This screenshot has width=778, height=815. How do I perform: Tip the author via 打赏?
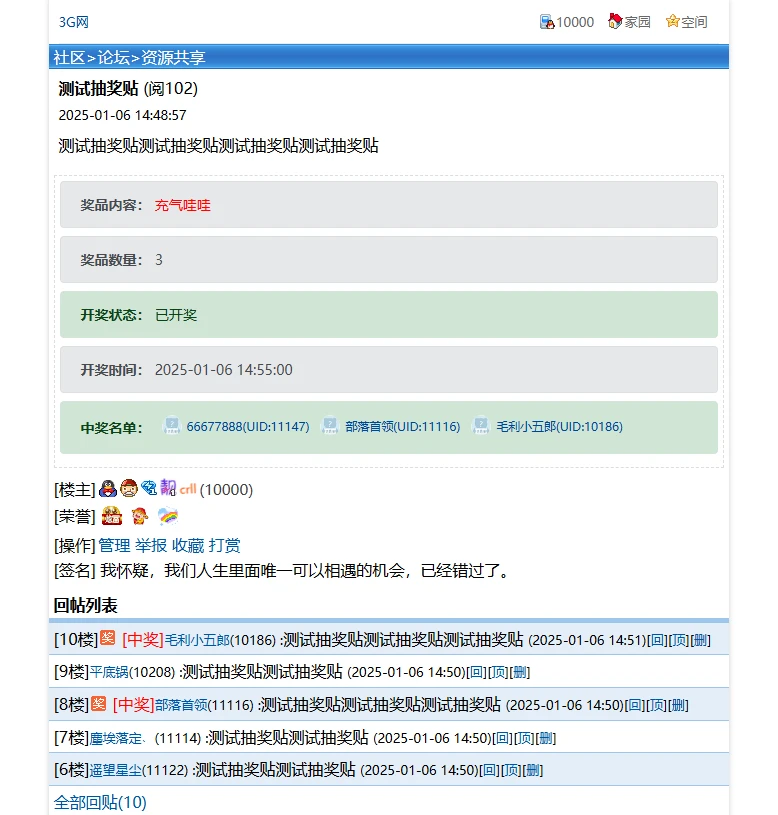click(x=225, y=545)
